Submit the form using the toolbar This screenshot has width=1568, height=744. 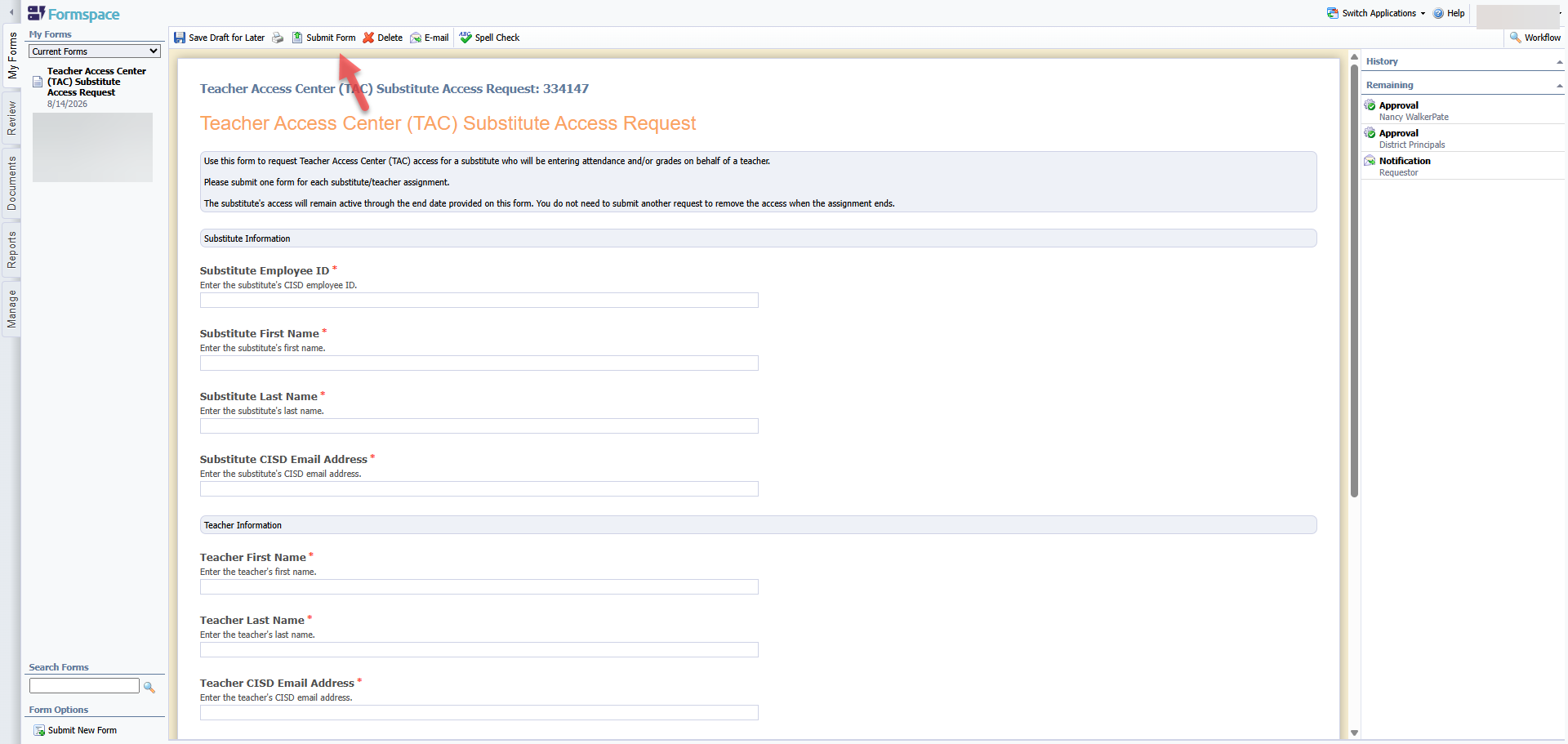coord(323,38)
